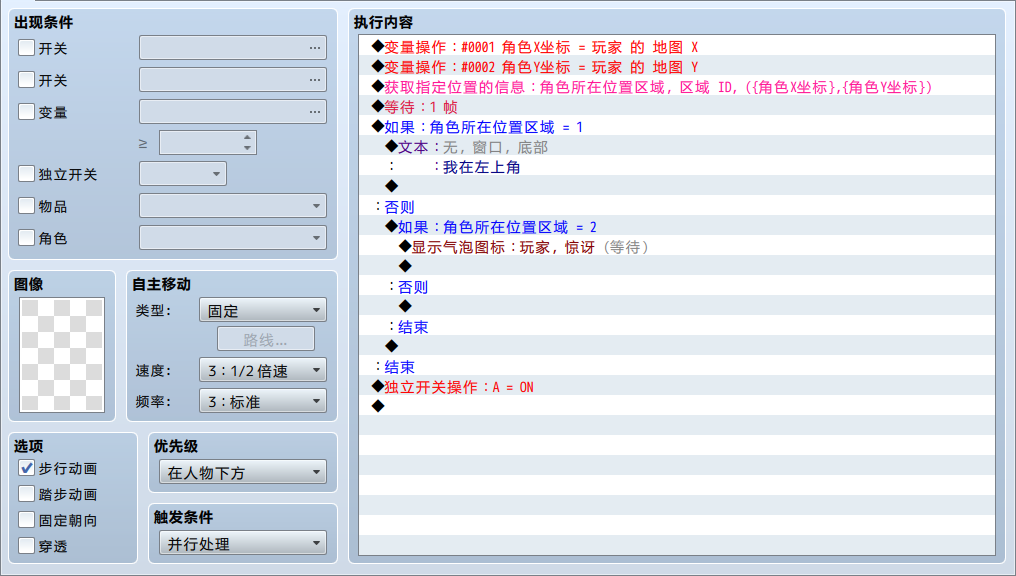1016x576 pixels.
Task: Decrease the ≥ value with the down arrow
Action: [x=248, y=148]
